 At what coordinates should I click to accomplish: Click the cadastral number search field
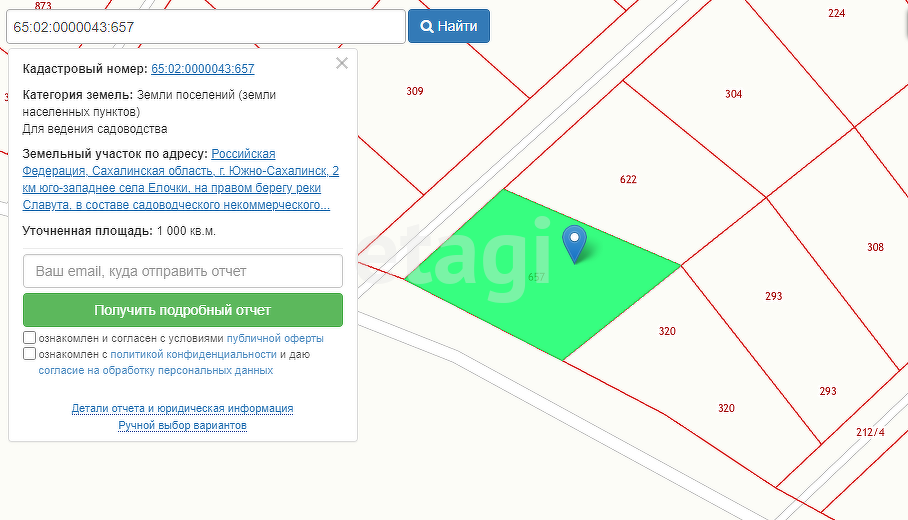[205, 27]
